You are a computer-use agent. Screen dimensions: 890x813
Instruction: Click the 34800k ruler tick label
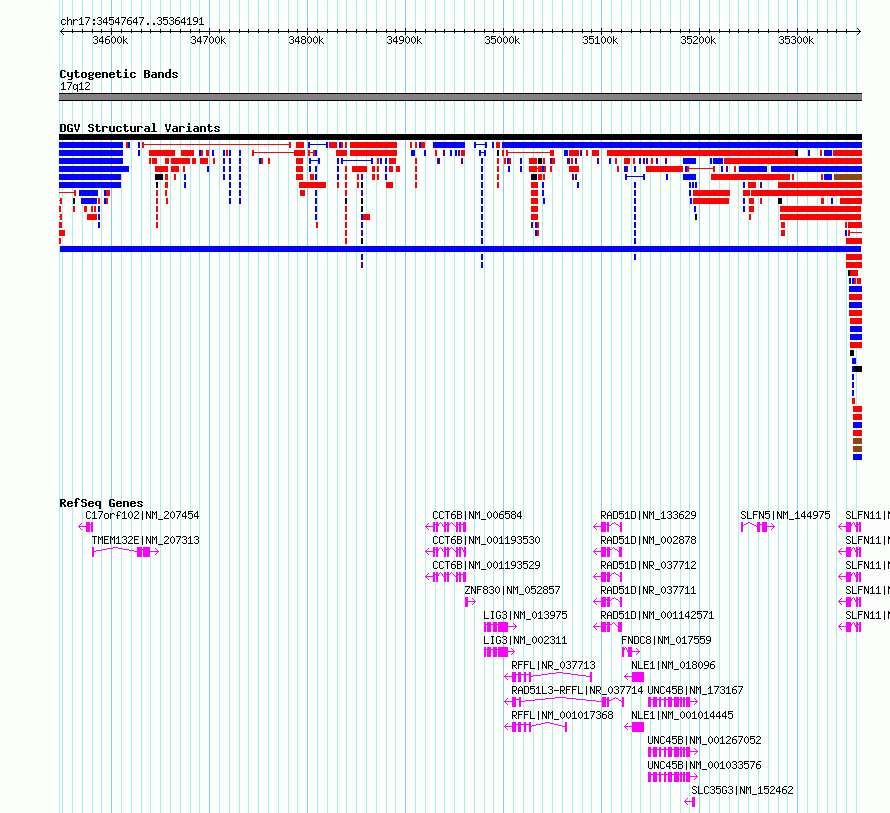(x=307, y=40)
